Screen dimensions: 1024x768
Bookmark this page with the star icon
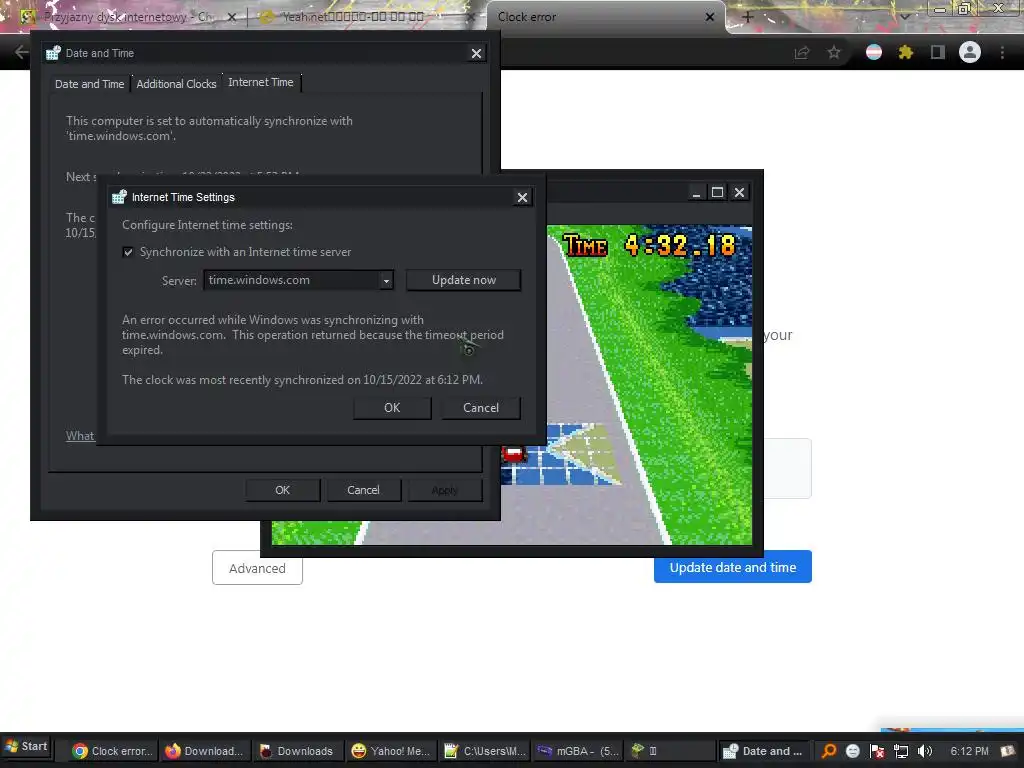(x=834, y=52)
